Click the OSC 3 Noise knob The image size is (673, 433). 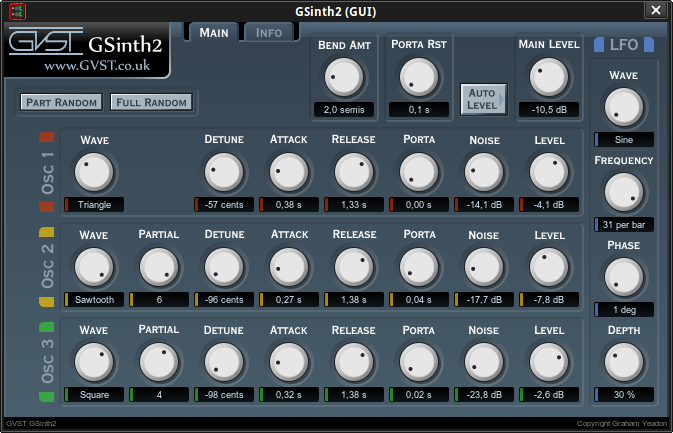[x=484, y=362]
